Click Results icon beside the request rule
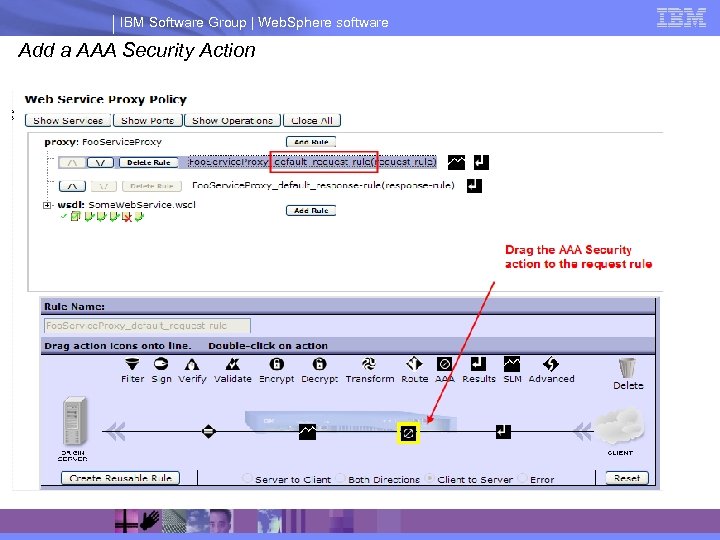The width and height of the screenshot is (720, 540). tap(481, 162)
